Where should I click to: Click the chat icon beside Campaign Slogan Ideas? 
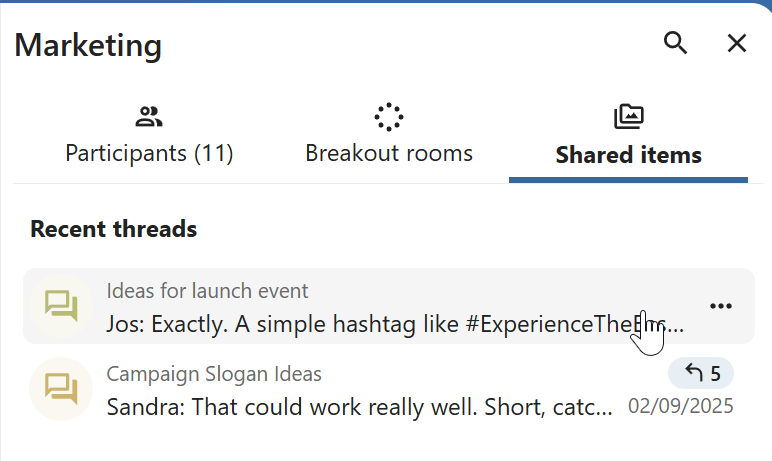[x=61, y=390]
